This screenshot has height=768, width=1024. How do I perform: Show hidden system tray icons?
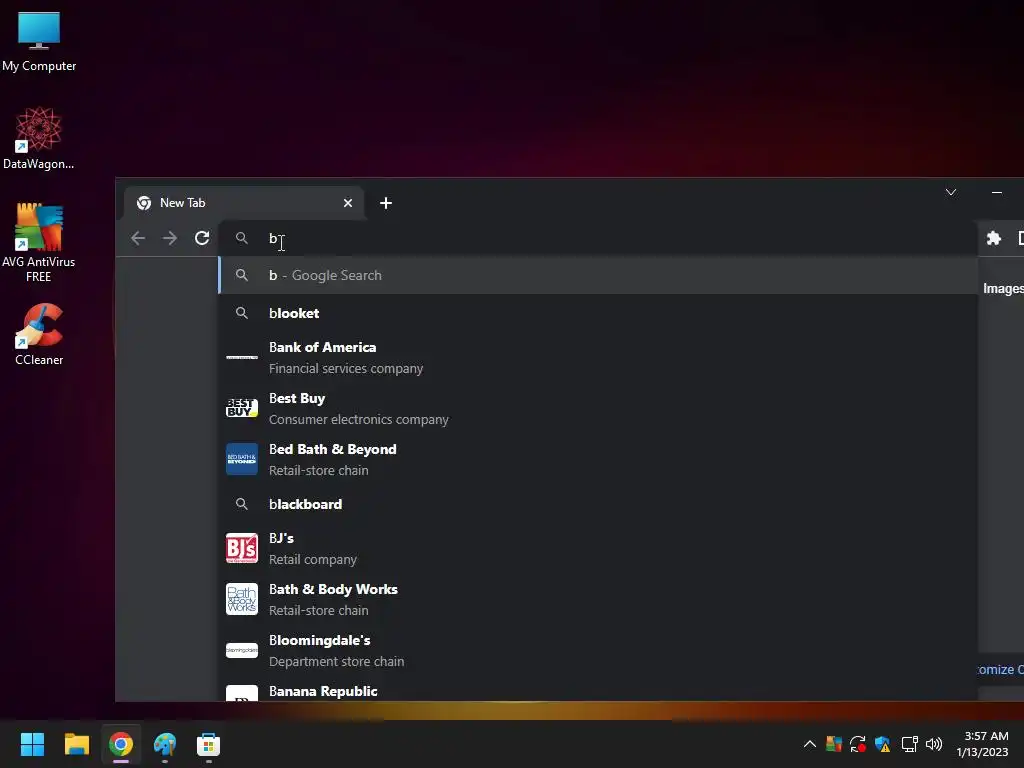[810, 744]
